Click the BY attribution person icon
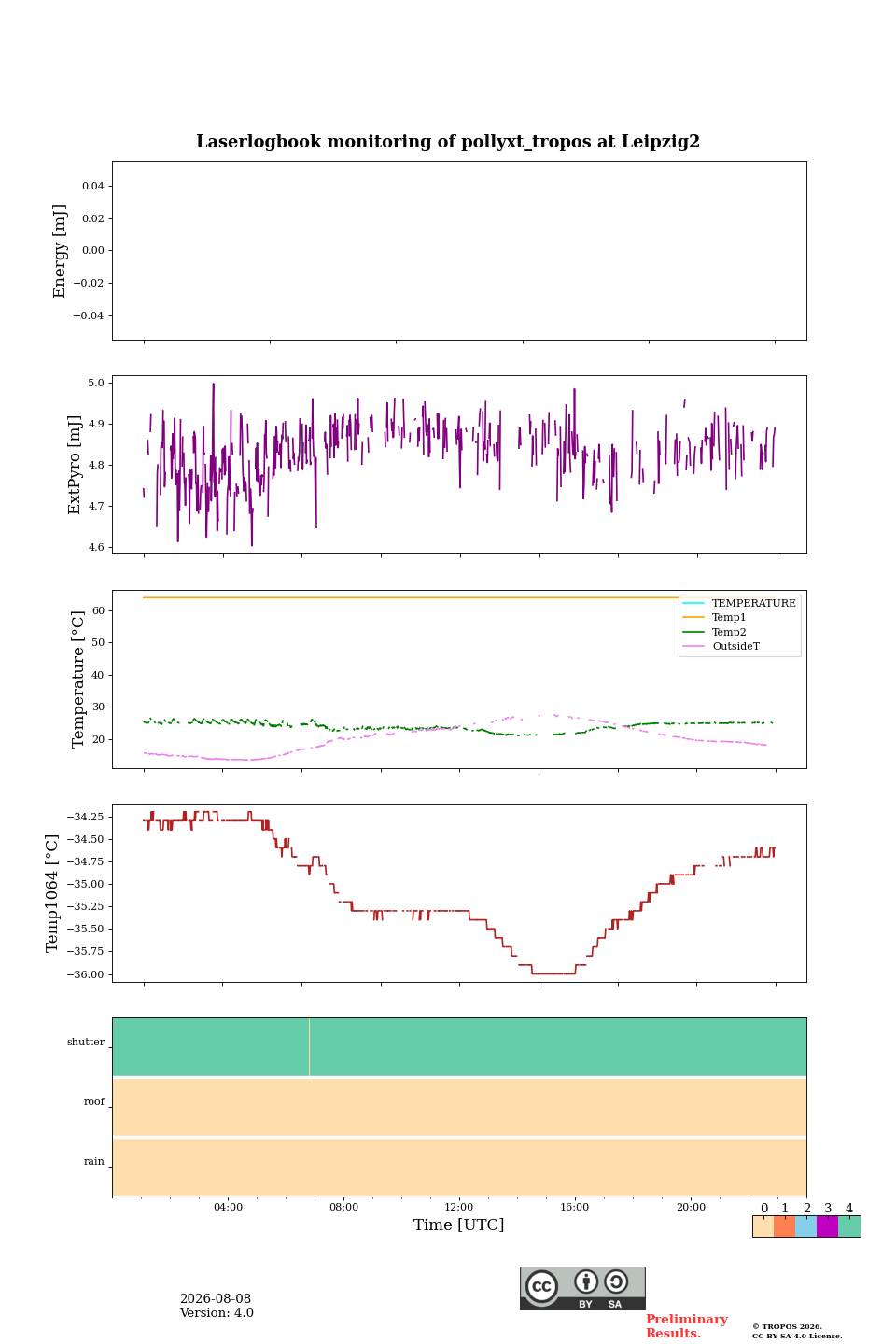 click(586, 1281)
